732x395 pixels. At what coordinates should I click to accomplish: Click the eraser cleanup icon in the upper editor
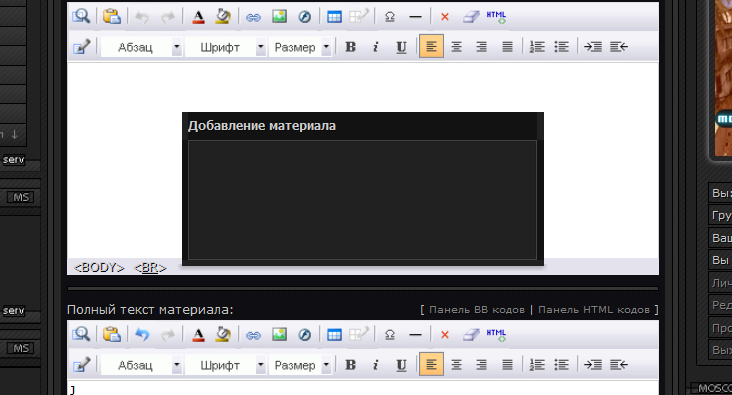coord(471,17)
